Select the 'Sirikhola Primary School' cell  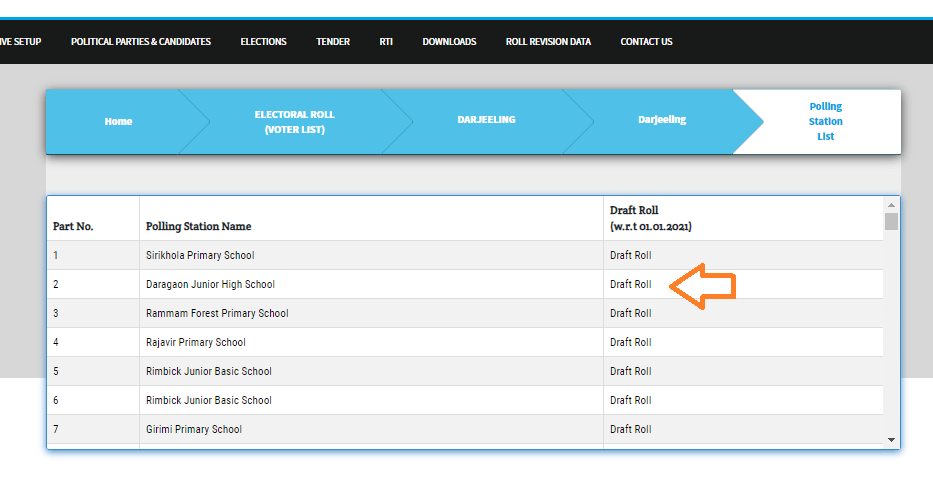click(371, 255)
